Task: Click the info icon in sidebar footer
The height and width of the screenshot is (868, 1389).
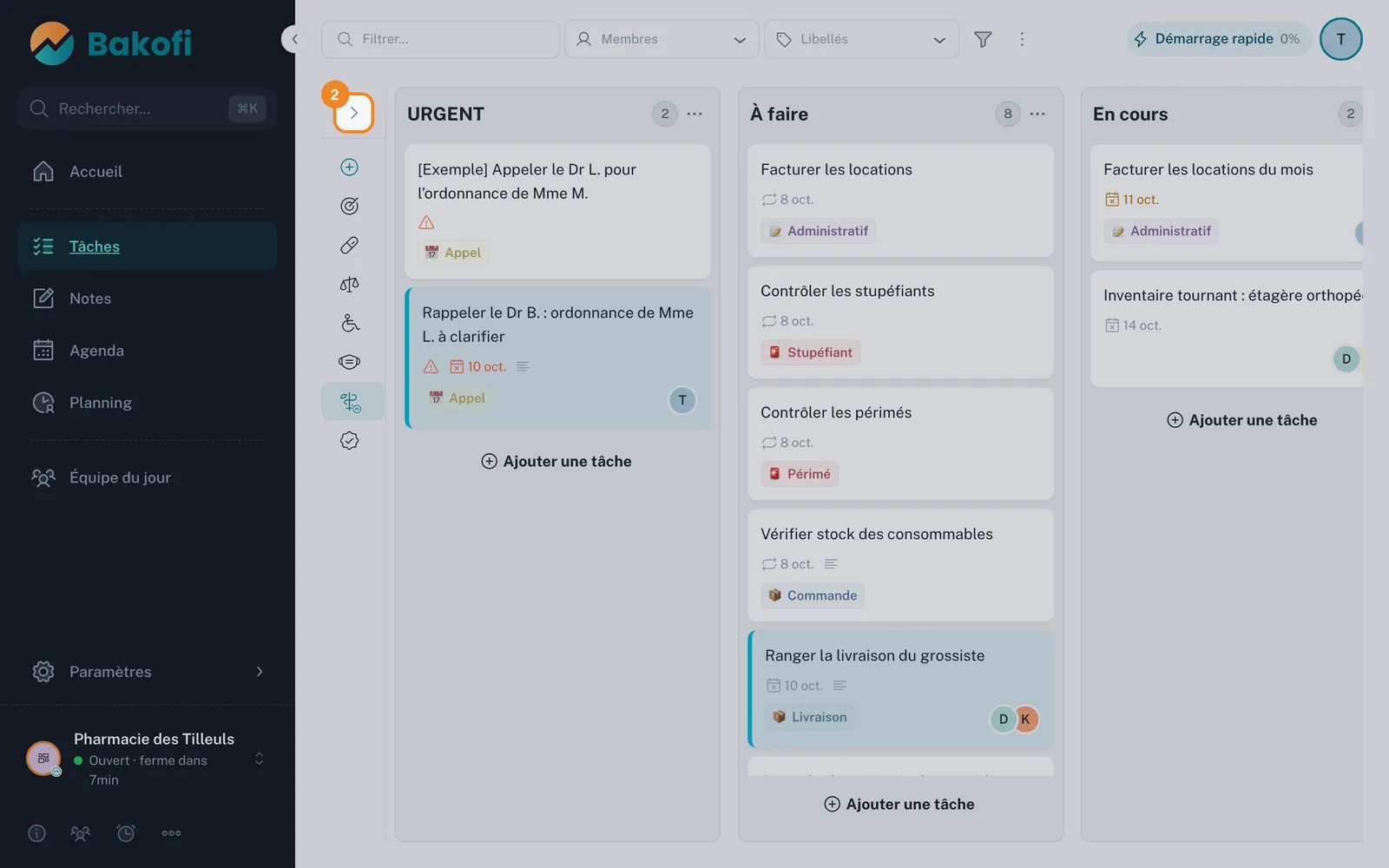Action: coord(36,833)
